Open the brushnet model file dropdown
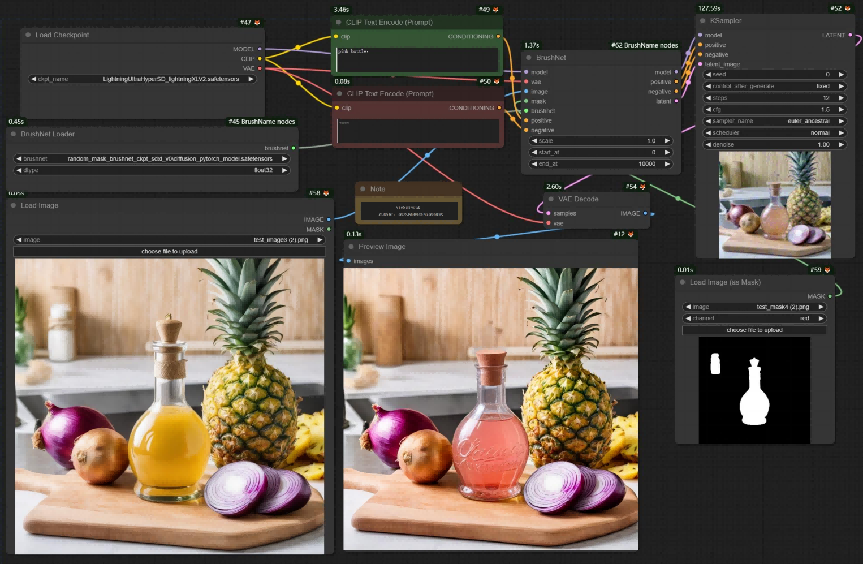Screen dimensions: 863x564 tap(151, 158)
